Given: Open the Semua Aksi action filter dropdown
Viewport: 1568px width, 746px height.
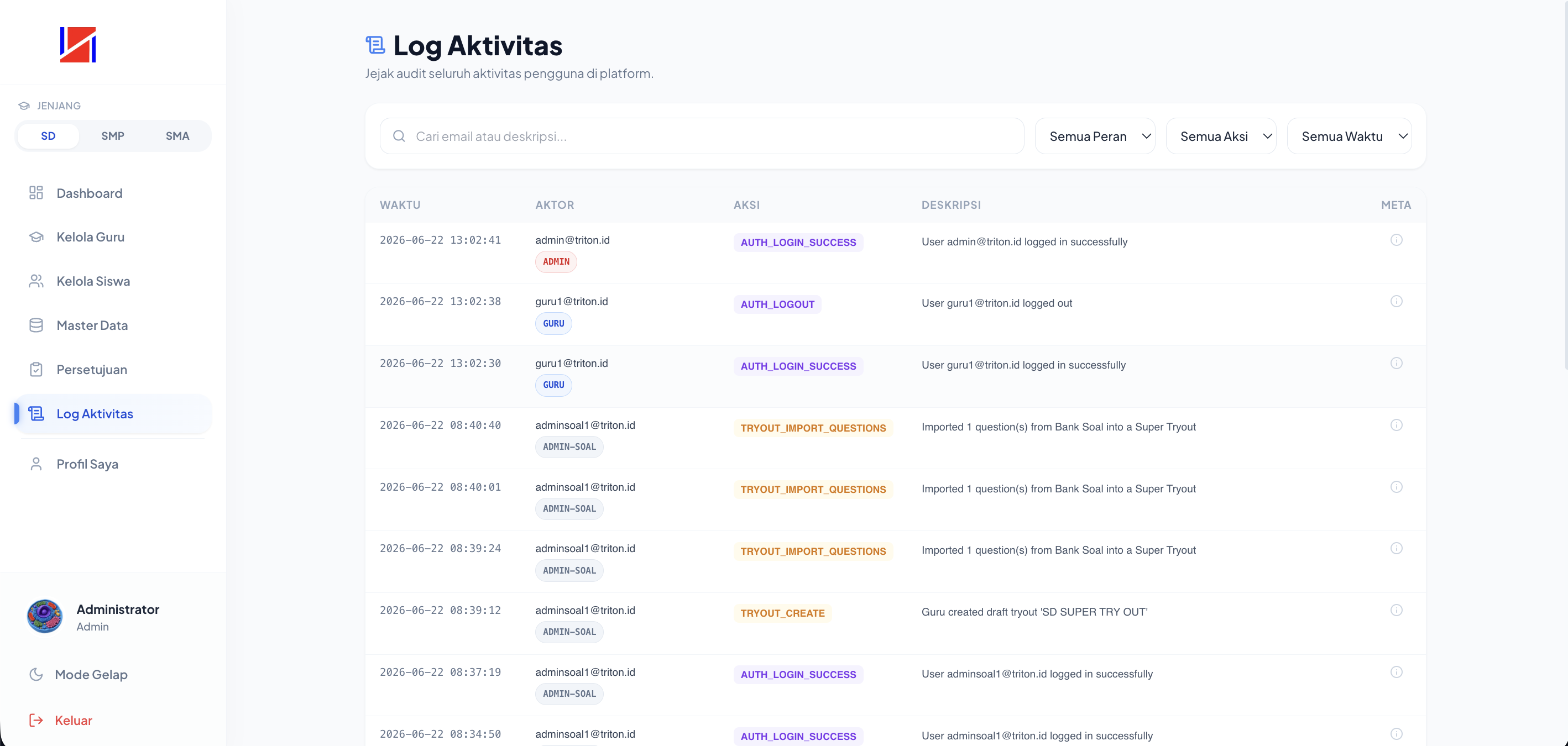Looking at the screenshot, I should [x=1220, y=136].
